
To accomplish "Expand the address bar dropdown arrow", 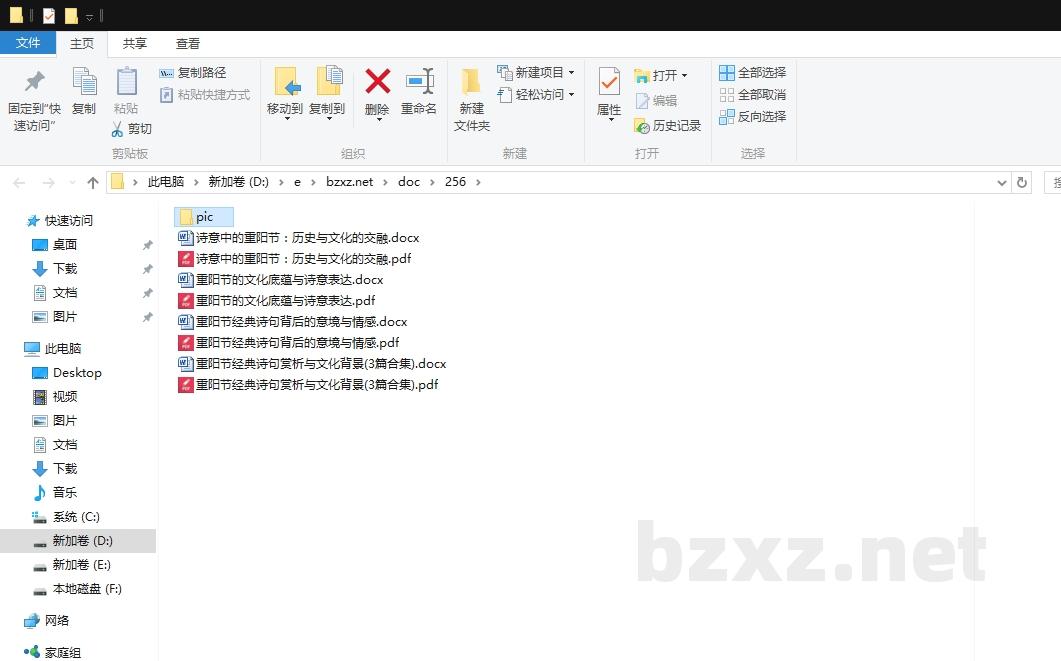I will click(1003, 182).
